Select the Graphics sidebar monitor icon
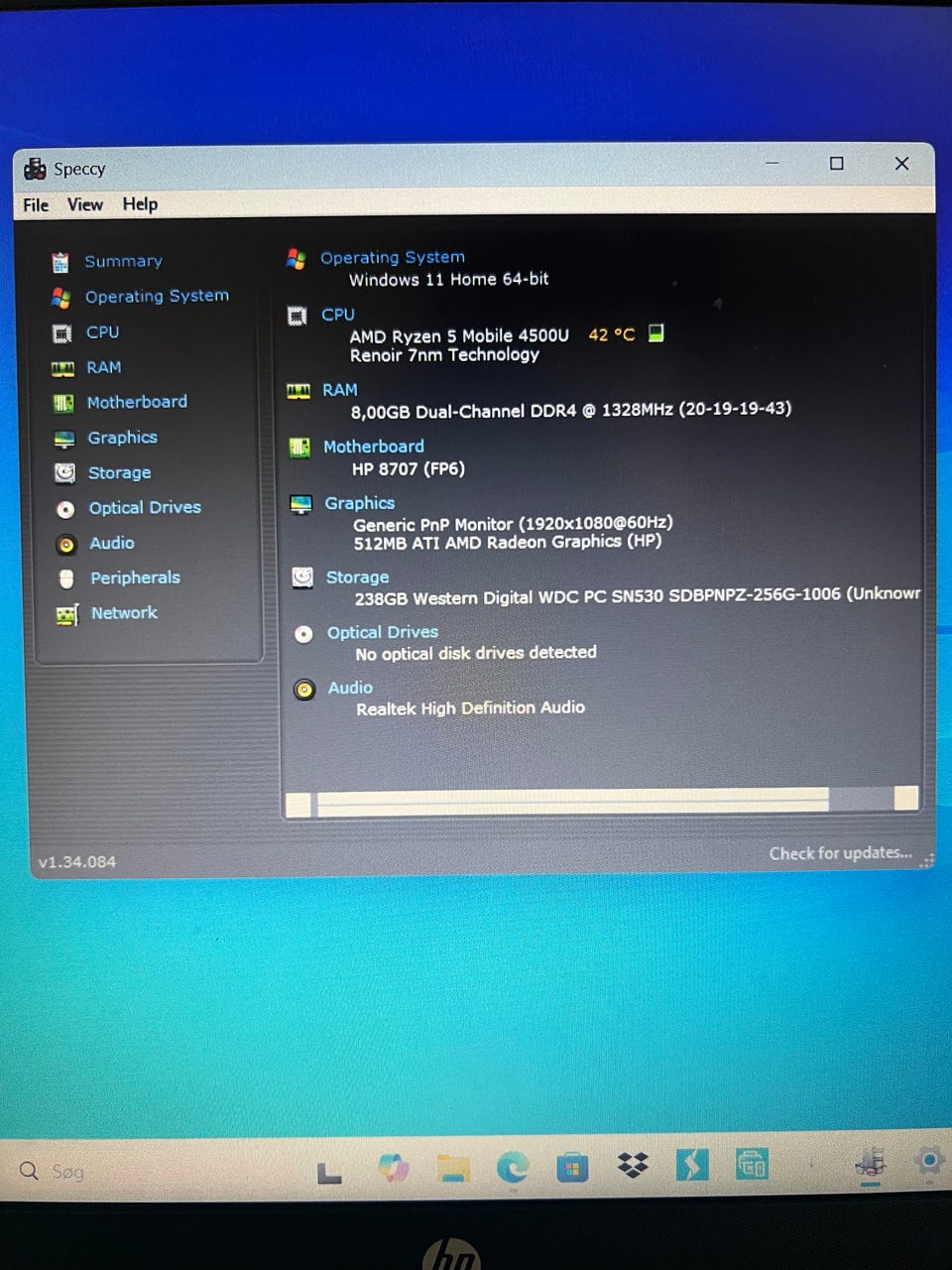This screenshot has width=952, height=1270. coord(64,439)
